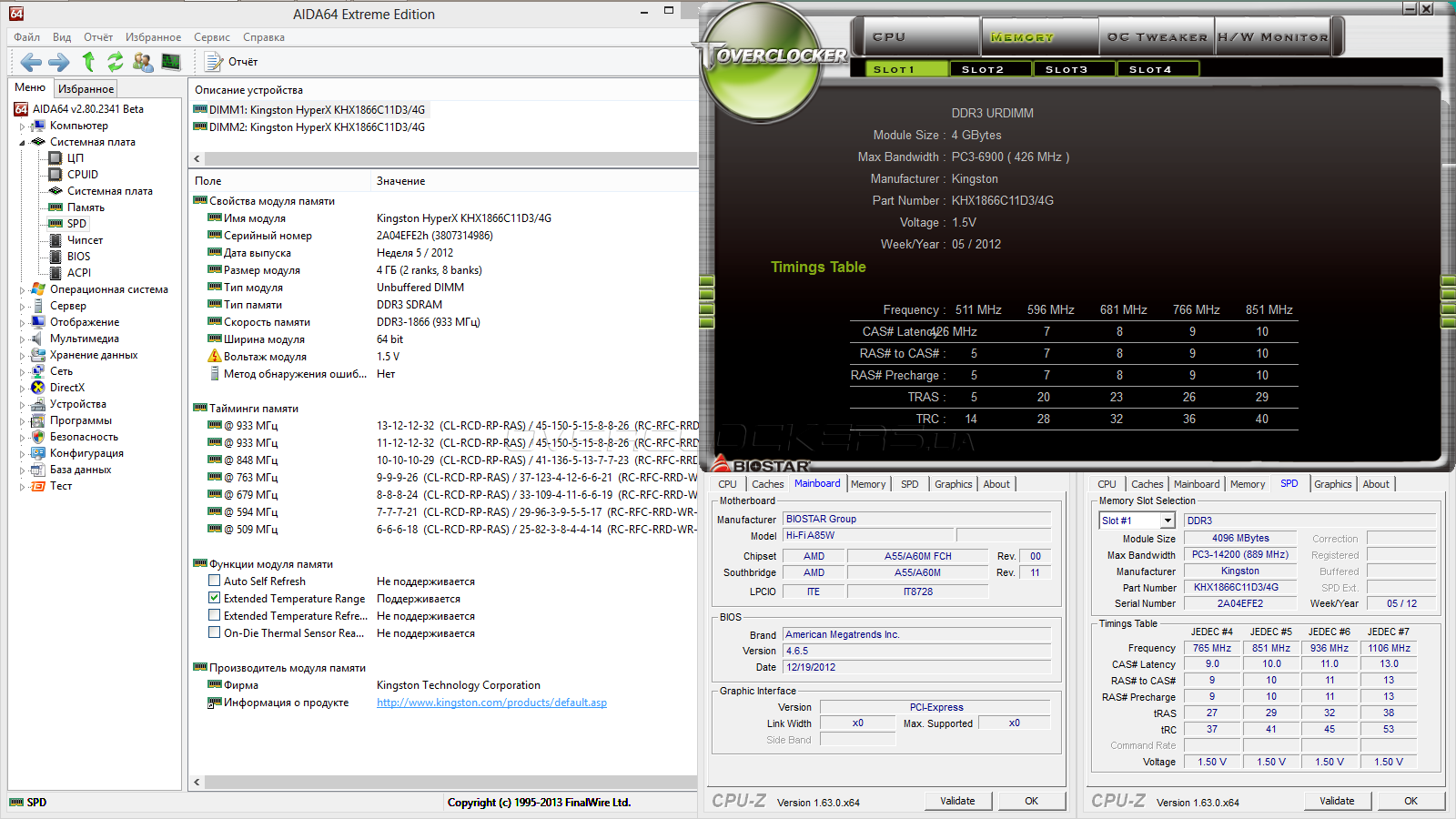This screenshot has width=1456, height=819.
Task: Open the users icon in AIDA64 toolbar
Action: [143, 61]
